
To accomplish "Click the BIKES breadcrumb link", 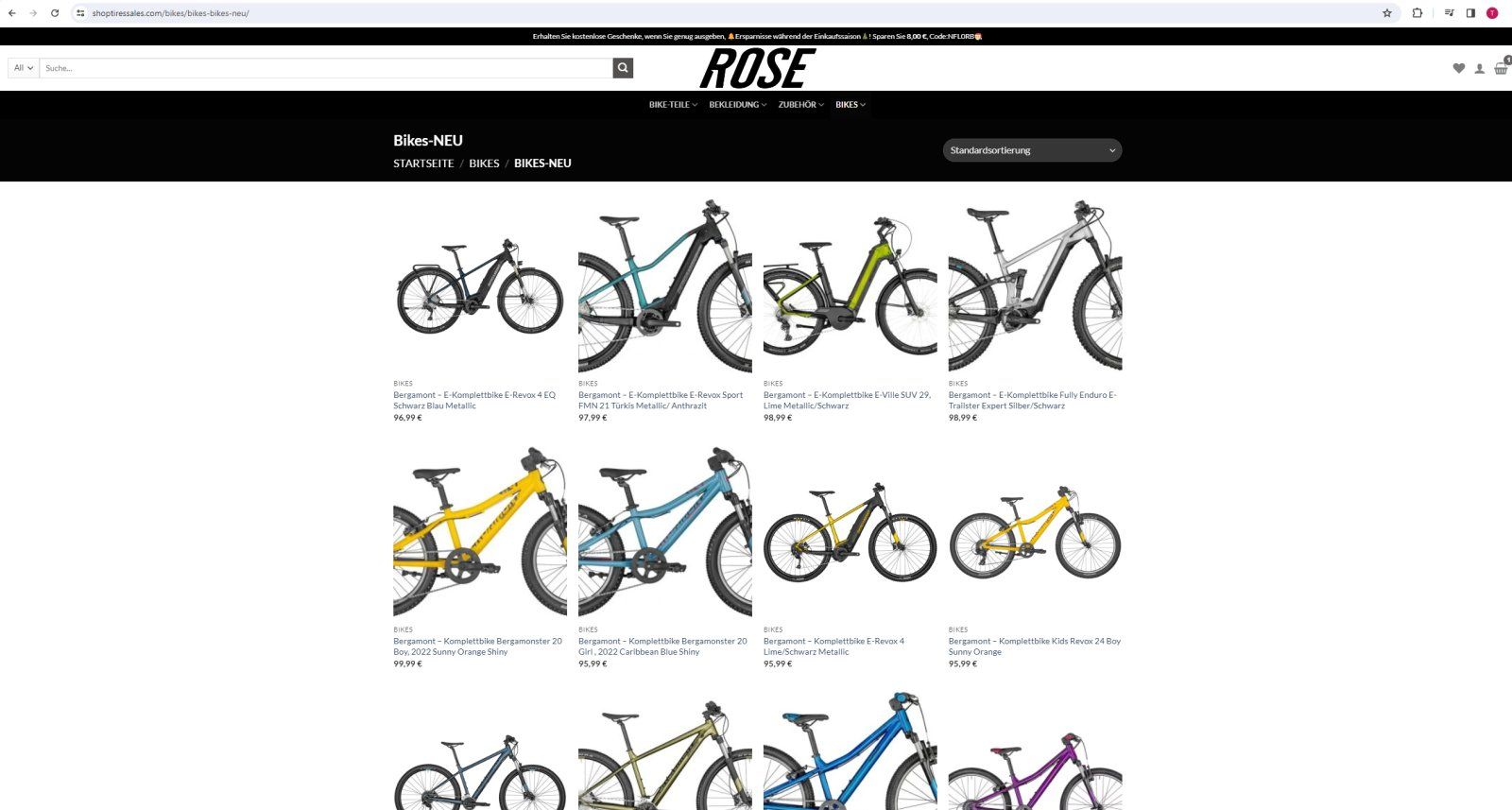I will point(484,164).
